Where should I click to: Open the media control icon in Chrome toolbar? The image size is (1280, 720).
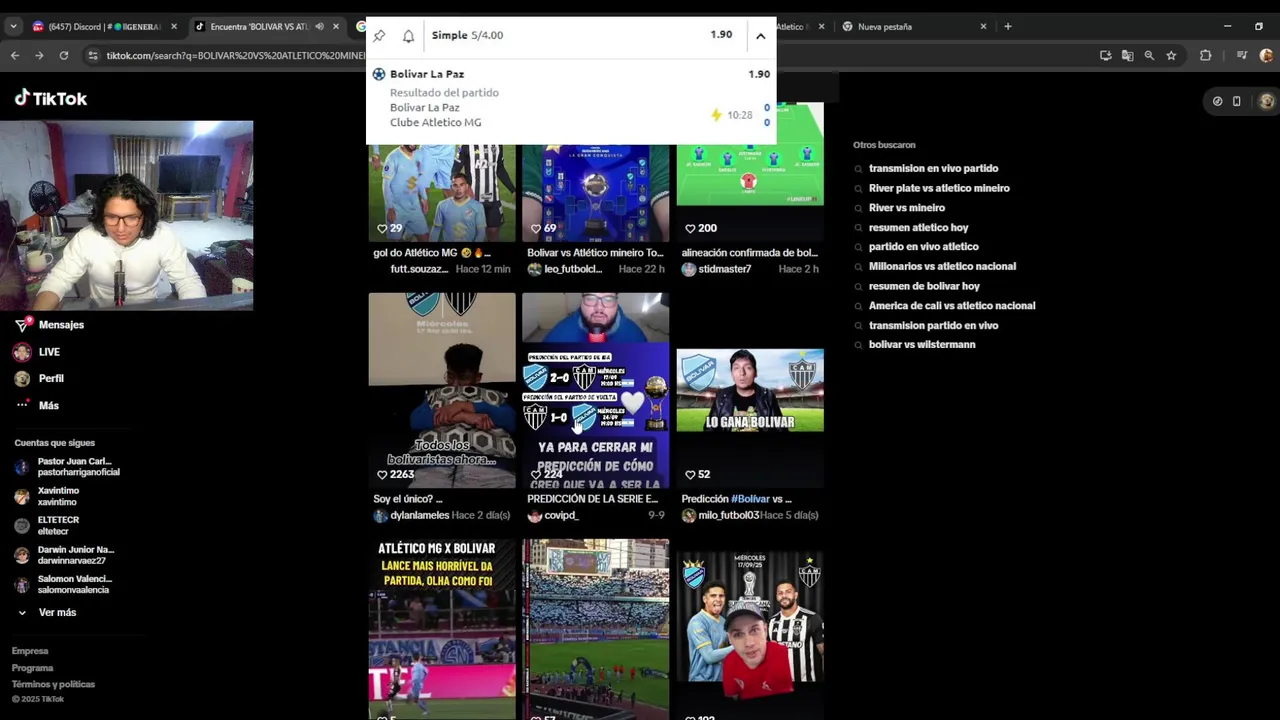[1241, 56]
